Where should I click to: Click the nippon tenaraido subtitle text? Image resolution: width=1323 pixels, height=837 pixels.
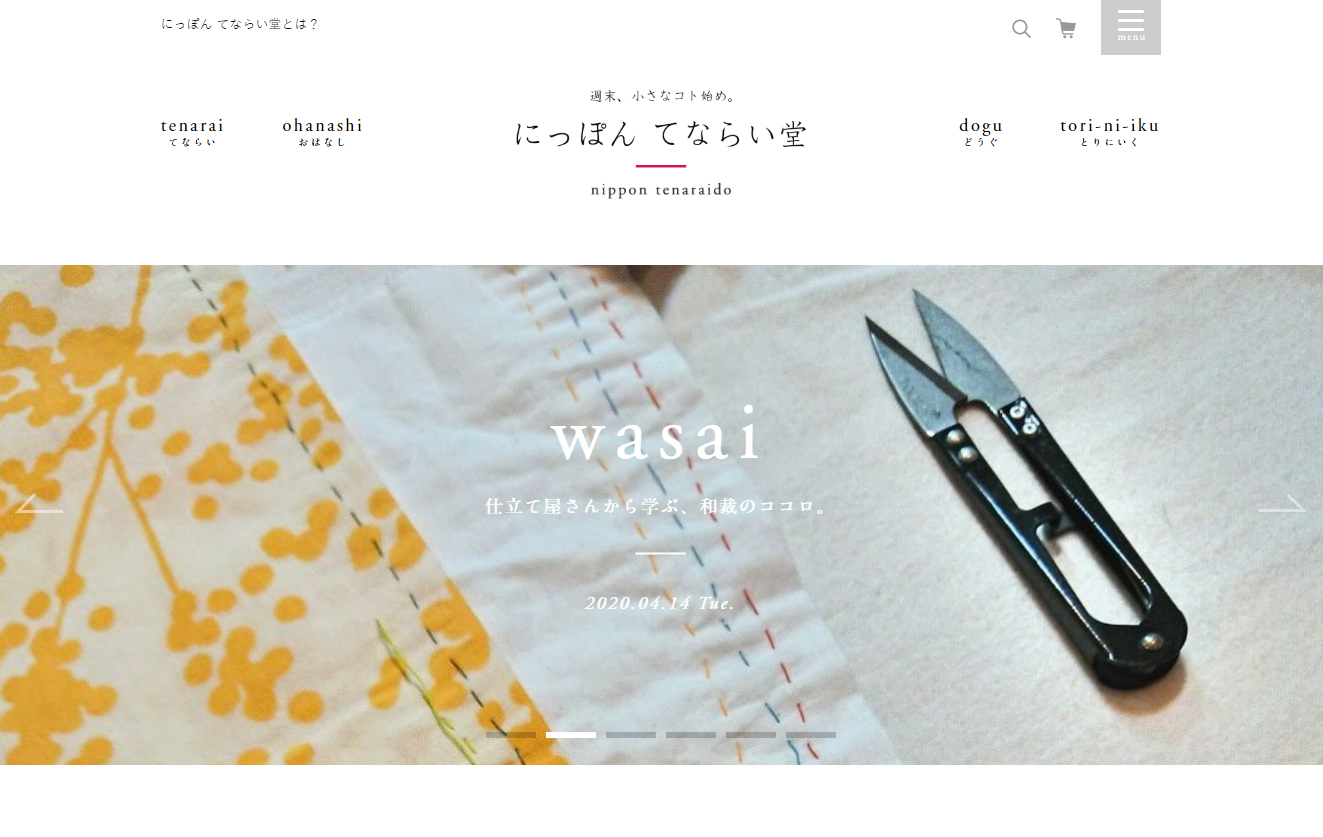(x=661, y=190)
